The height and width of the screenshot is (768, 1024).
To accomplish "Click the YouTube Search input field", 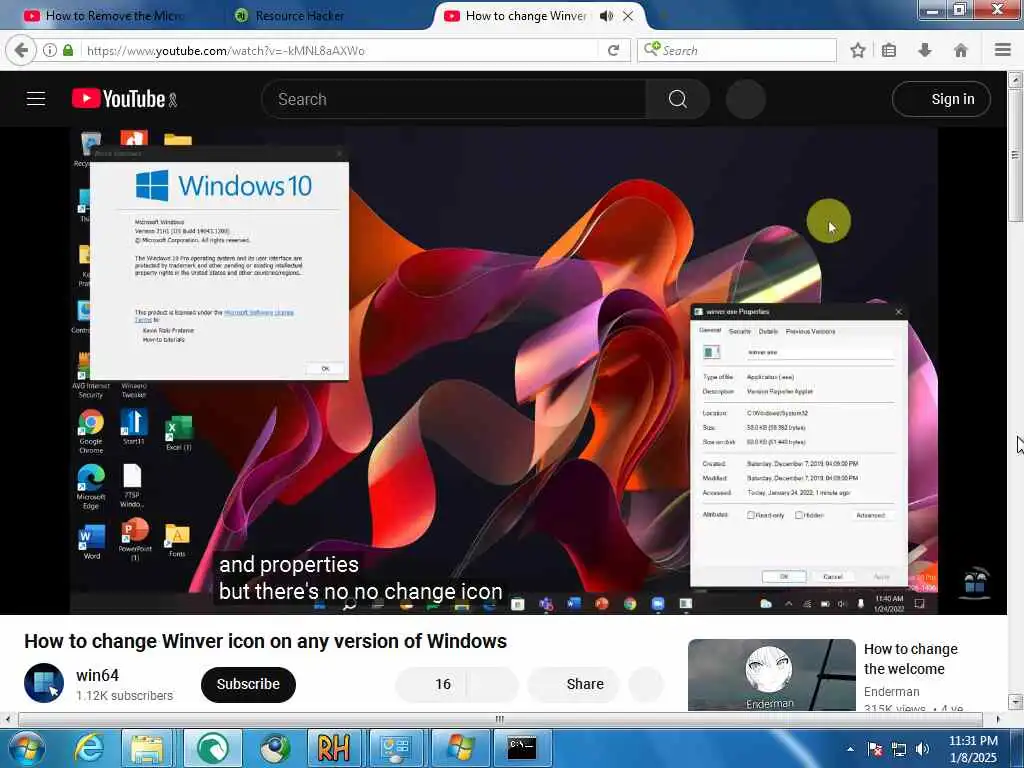I will tap(453, 99).
